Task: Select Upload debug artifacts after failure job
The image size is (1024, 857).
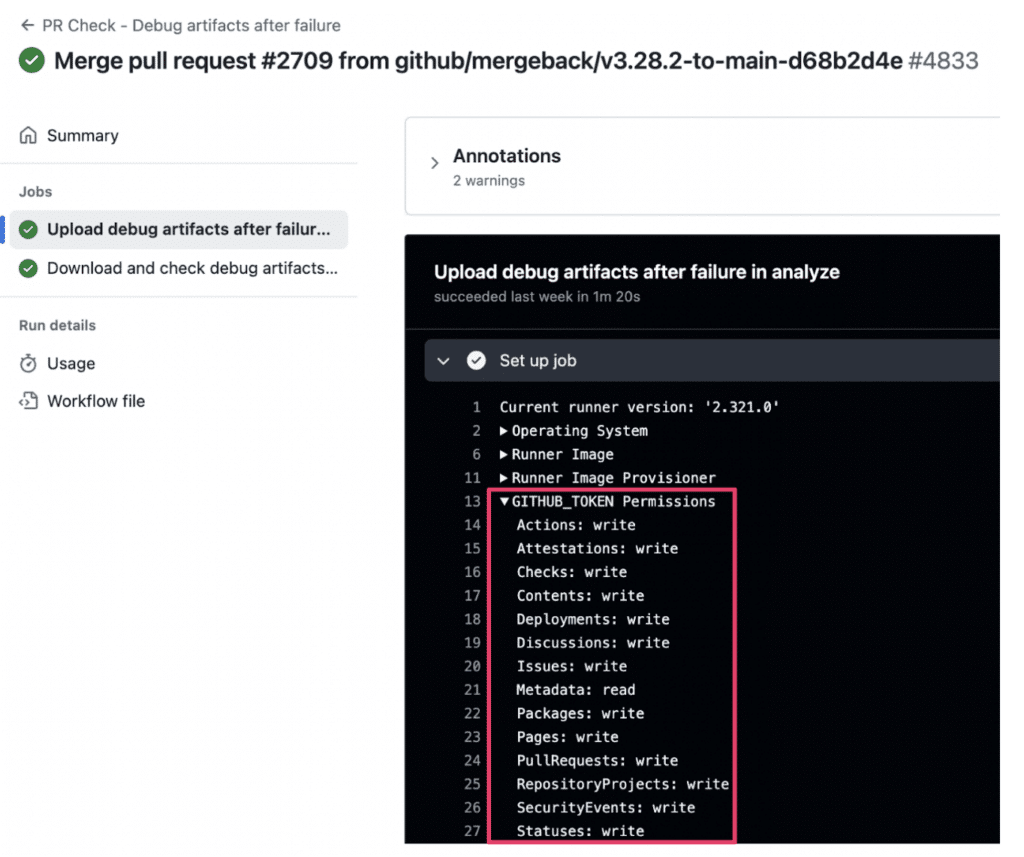Action: click(x=188, y=229)
